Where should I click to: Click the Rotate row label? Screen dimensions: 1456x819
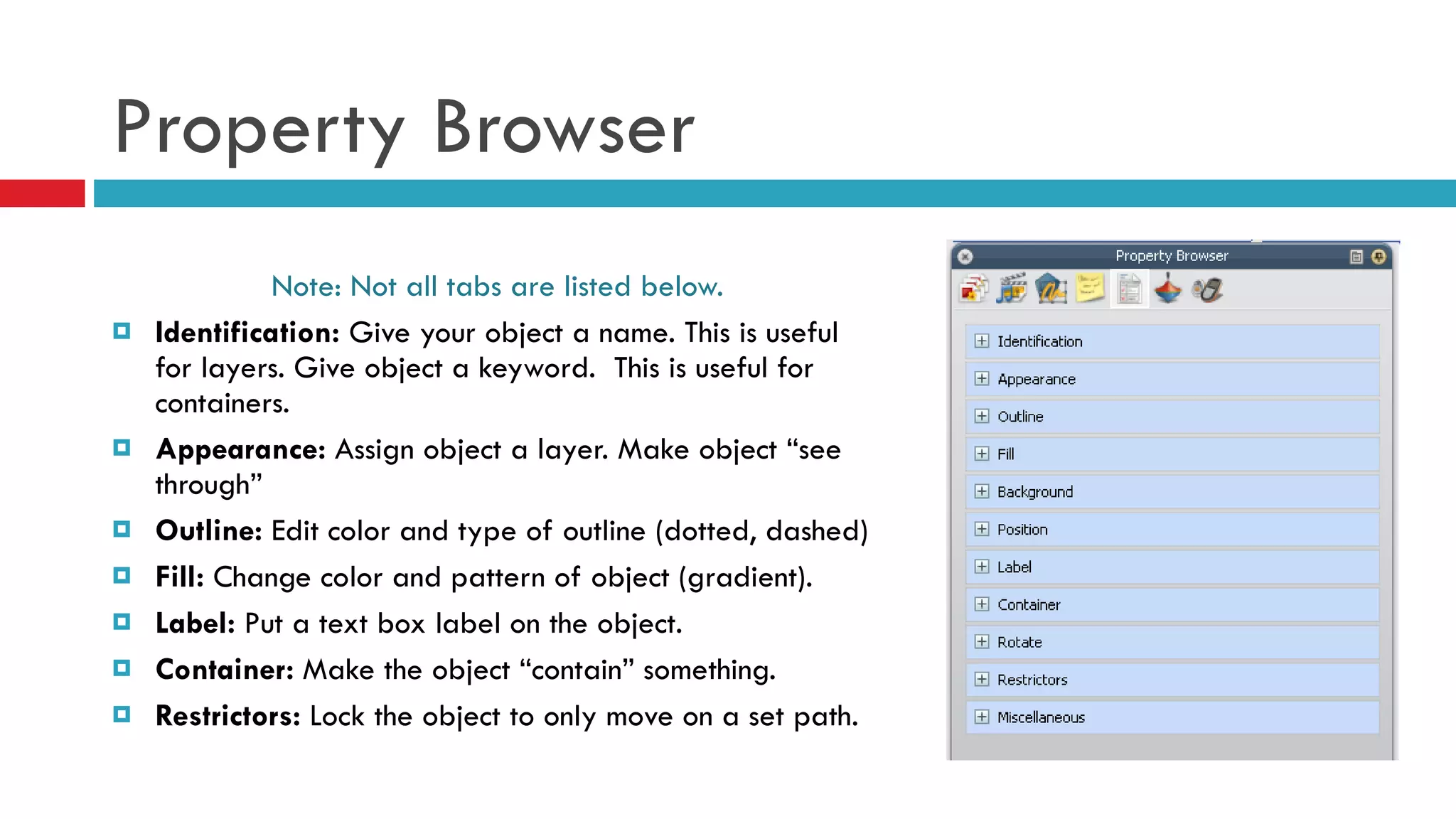point(1019,642)
